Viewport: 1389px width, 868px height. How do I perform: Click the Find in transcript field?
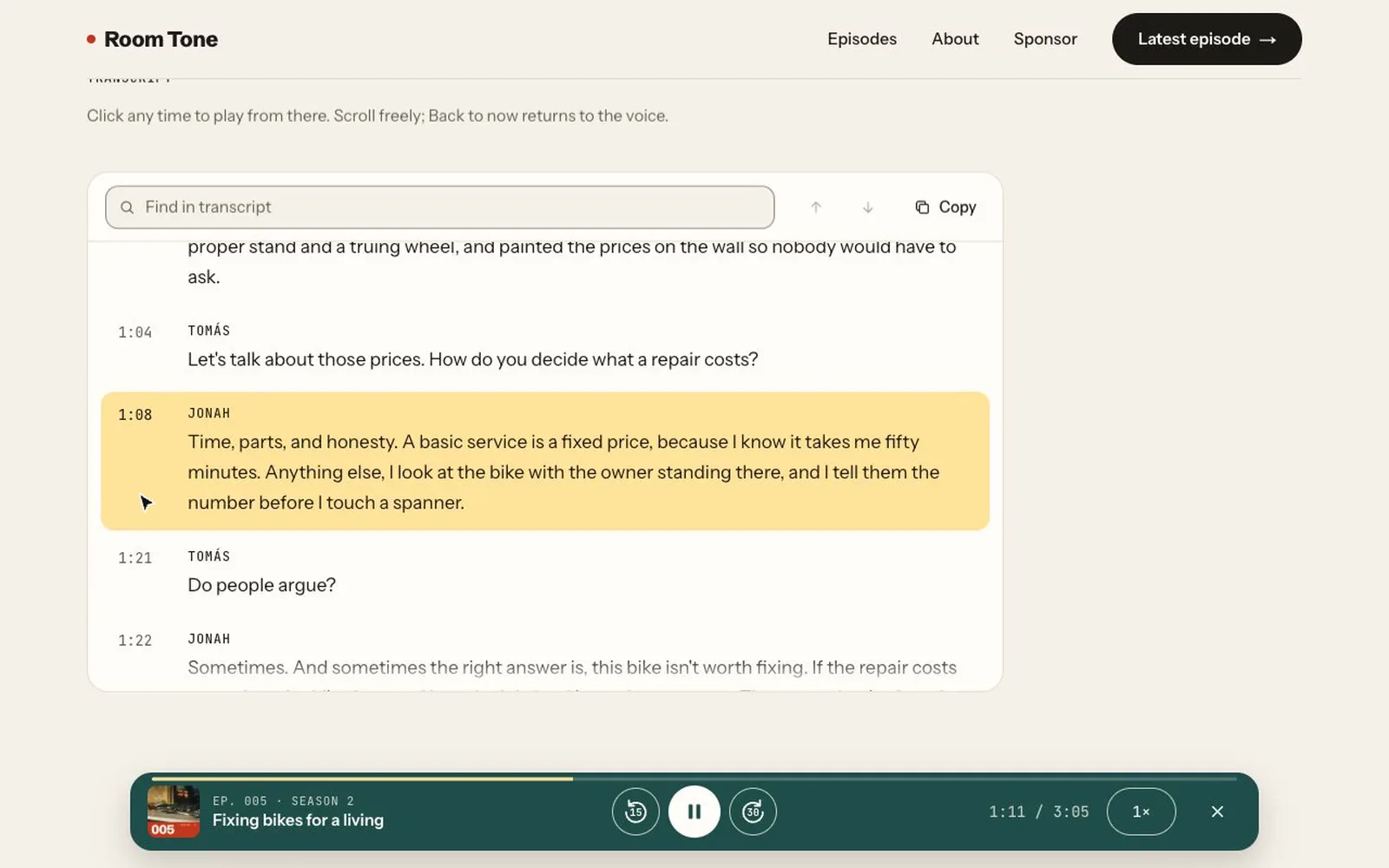click(x=440, y=207)
